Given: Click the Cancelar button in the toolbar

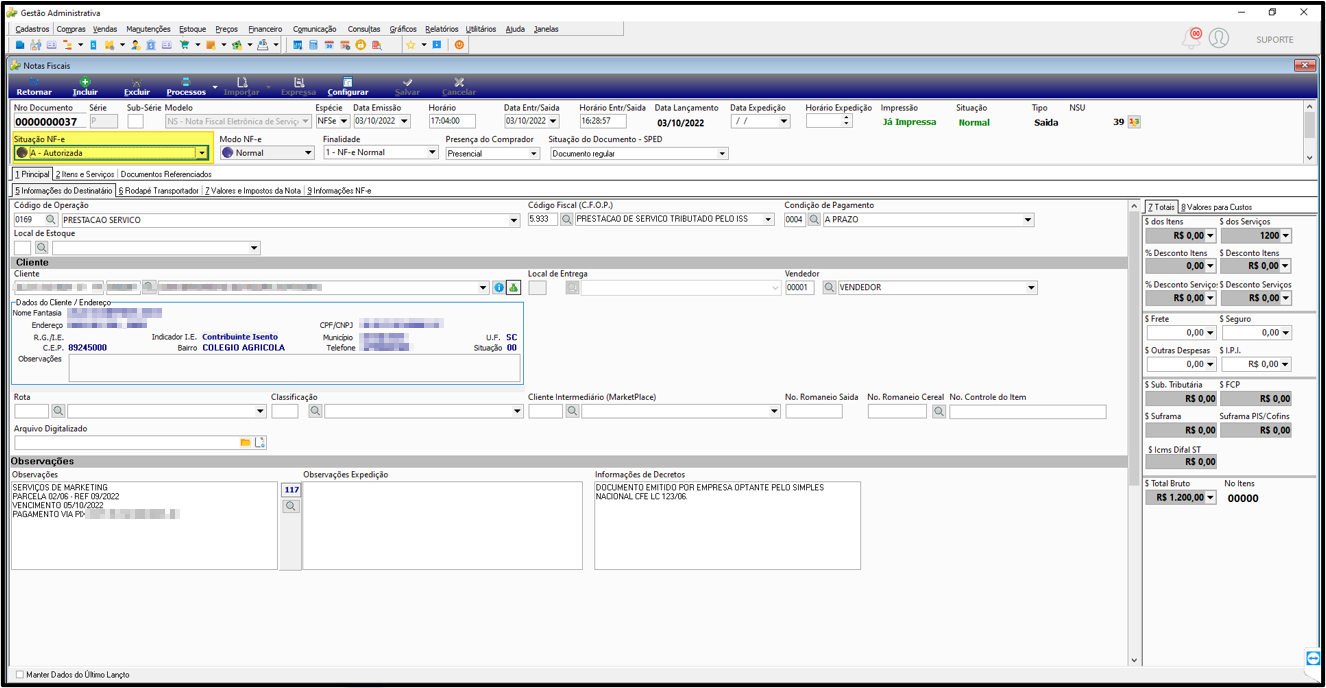Looking at the screenshot, I should tap(458, 87).
